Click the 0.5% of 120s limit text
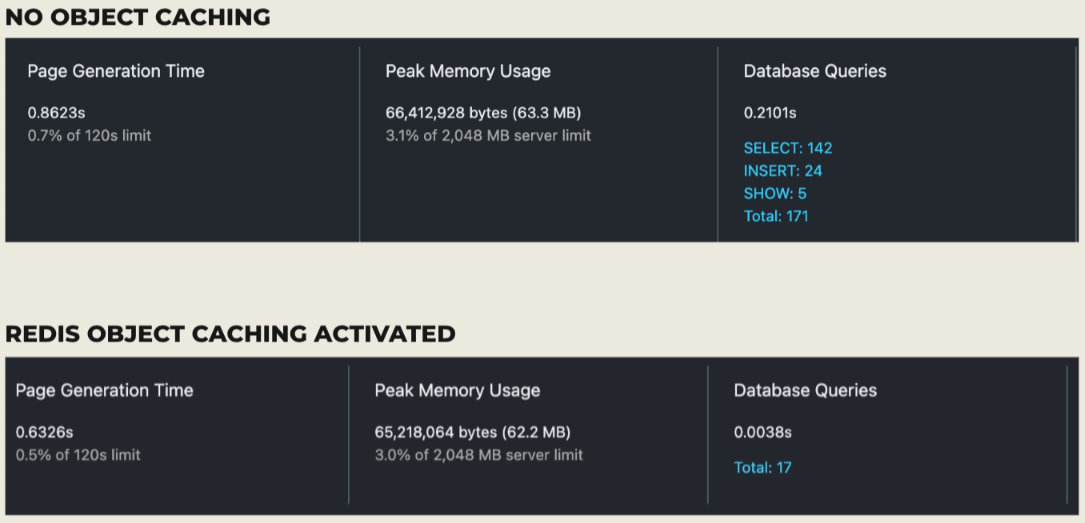Viewport: 1085px width, 523px height. [x=78, y=455]
